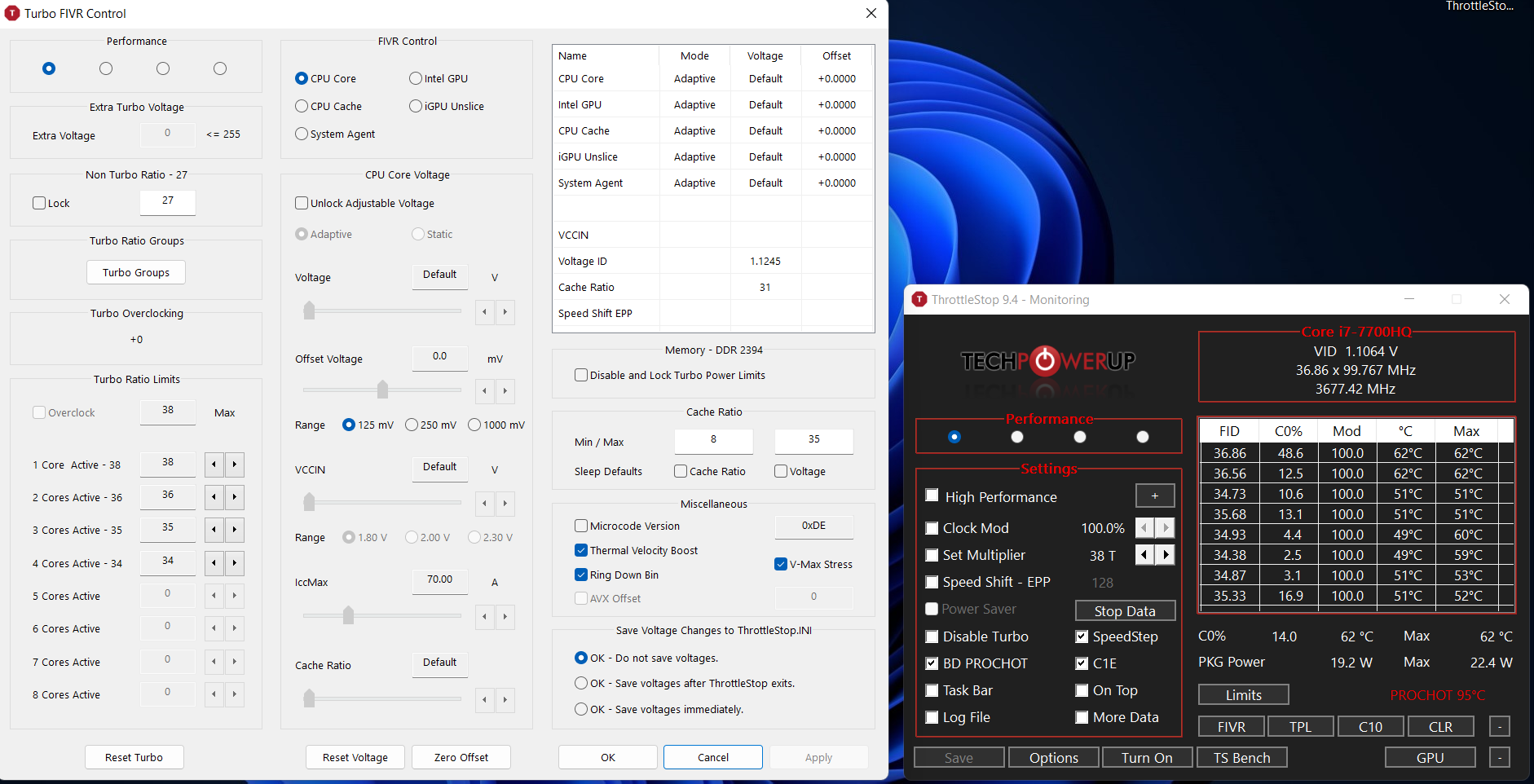Viewport: 1534px width, 784px height.
Task: Open the C10 states window
Action: pyautogui.click(x=1371, y=726)
